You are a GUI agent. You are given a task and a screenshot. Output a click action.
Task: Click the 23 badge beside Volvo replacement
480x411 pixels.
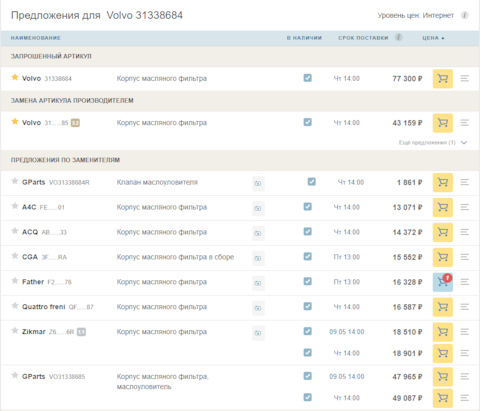pos(75,123)
